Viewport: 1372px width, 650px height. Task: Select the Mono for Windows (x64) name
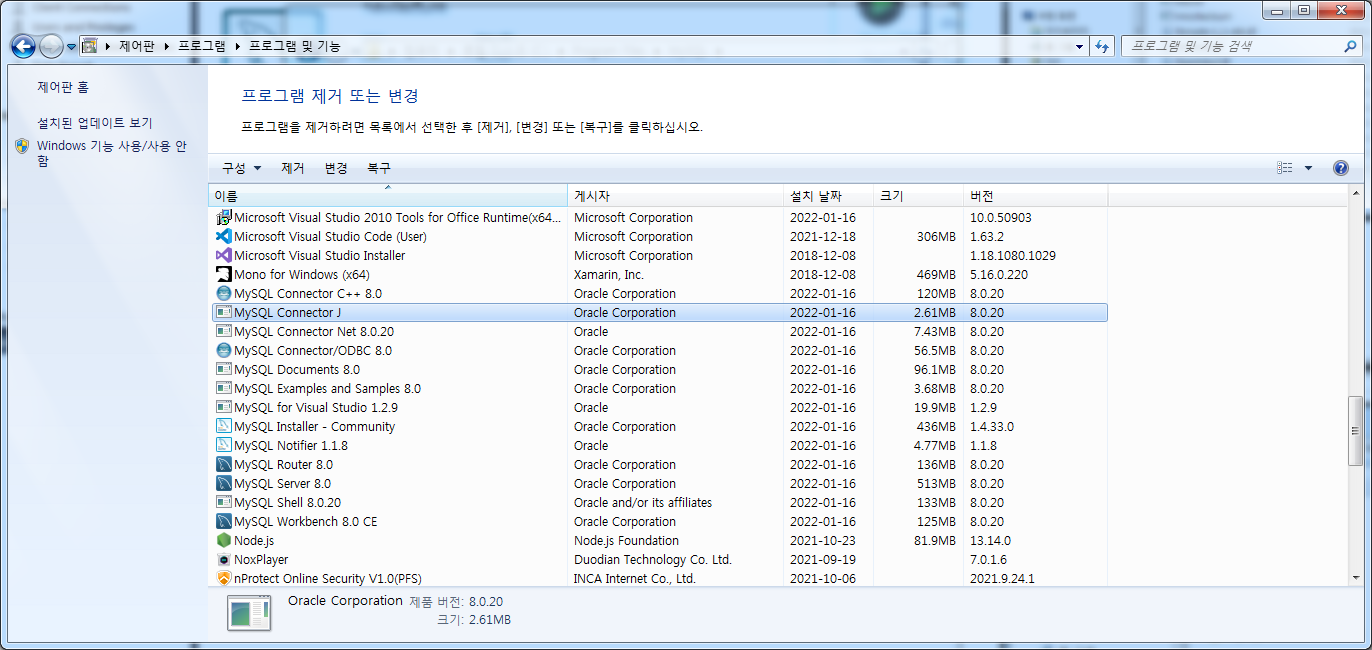[302, 275]
